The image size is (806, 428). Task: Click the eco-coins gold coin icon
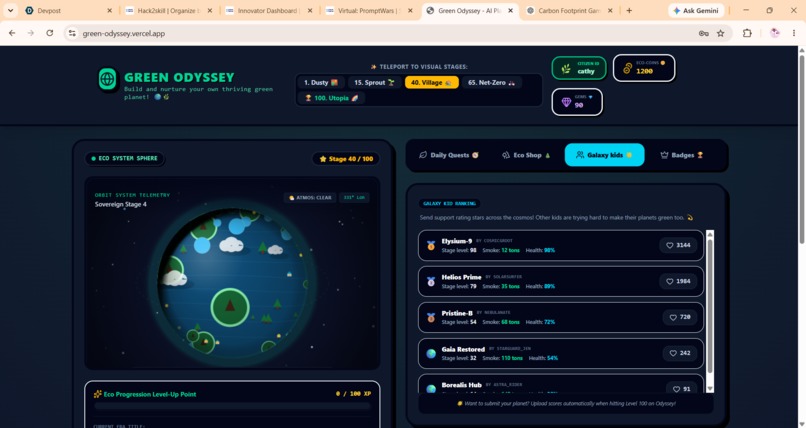tap(627, 68)
